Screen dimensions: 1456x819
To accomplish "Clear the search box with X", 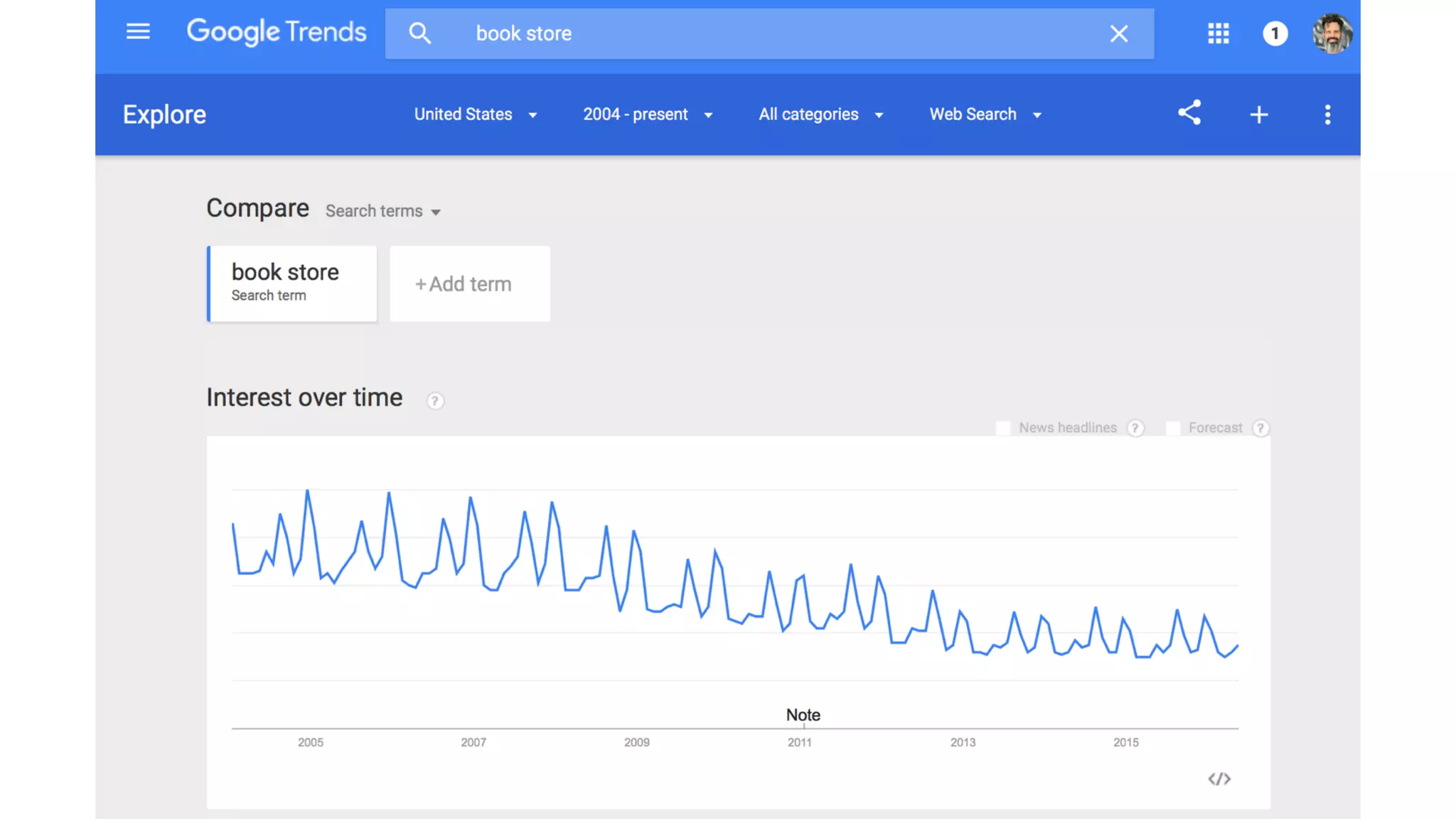I will click(x=1118, y=33).
